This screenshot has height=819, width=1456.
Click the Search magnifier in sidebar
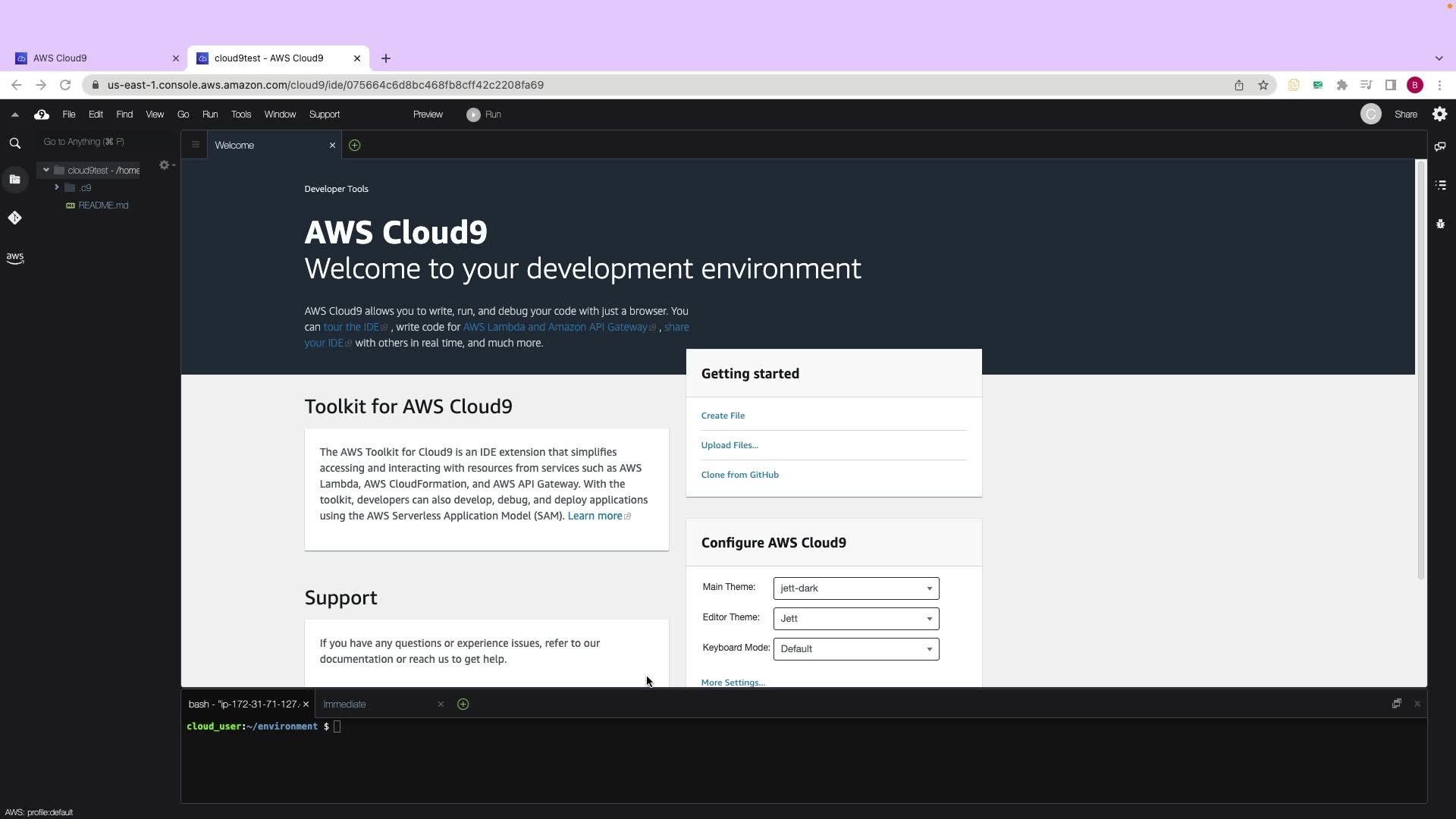coord(14,143)
